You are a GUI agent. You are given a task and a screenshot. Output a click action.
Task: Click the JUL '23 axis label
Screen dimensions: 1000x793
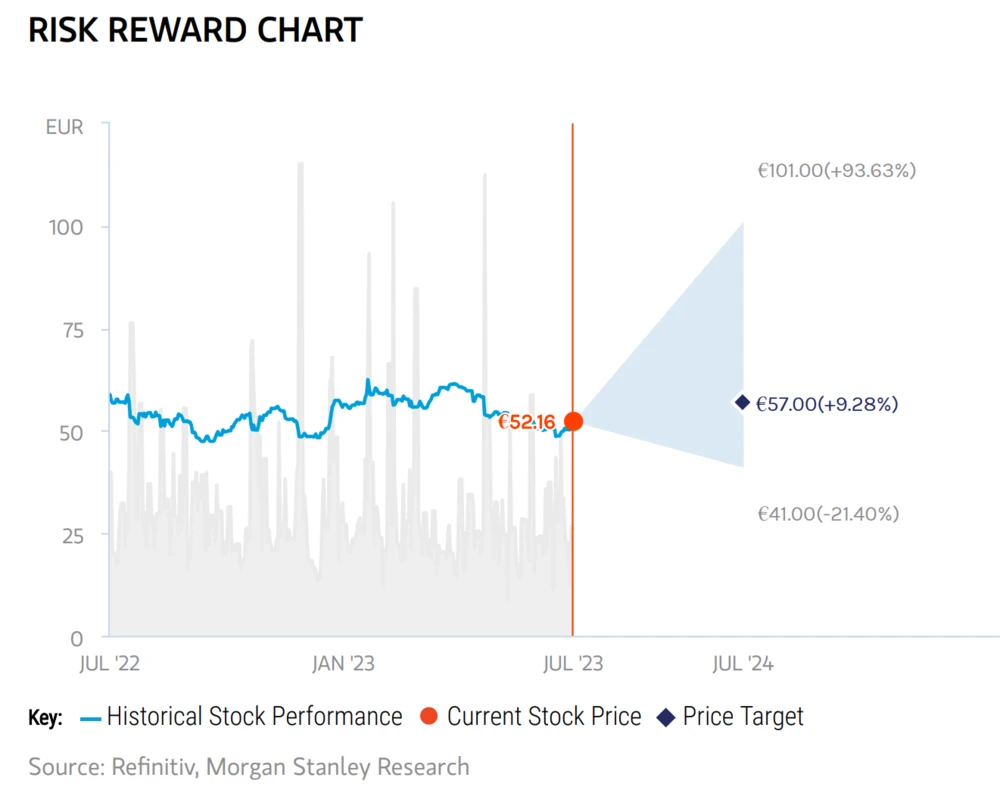click(573, 662)
